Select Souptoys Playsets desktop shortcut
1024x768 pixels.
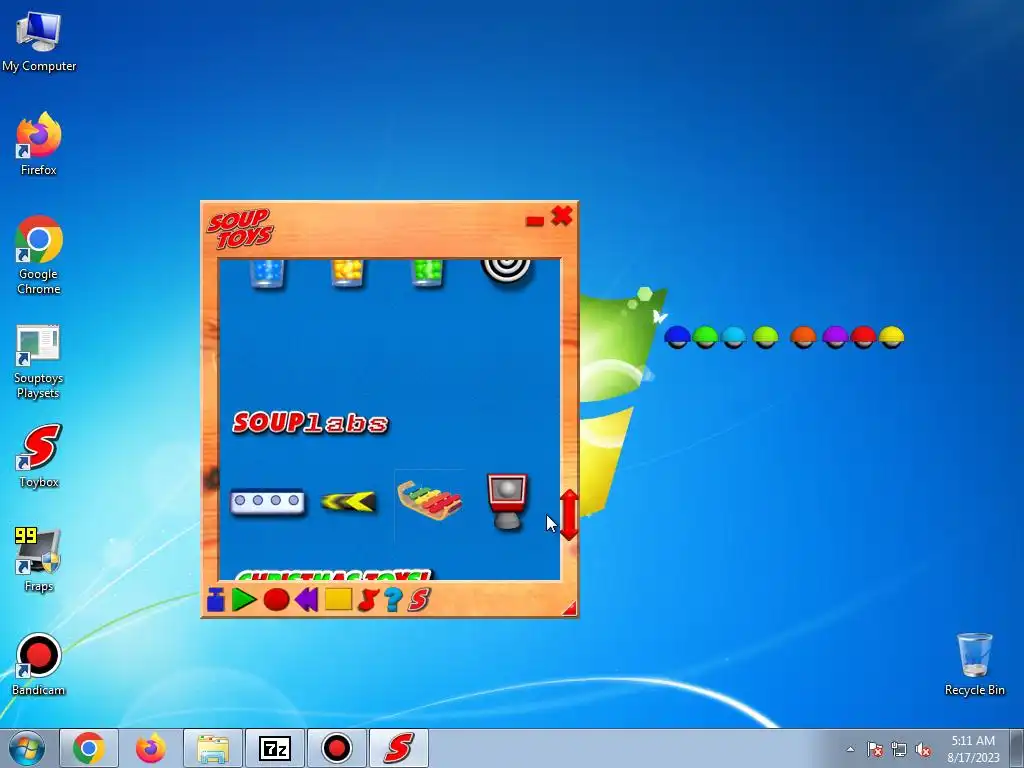[38, 362]
